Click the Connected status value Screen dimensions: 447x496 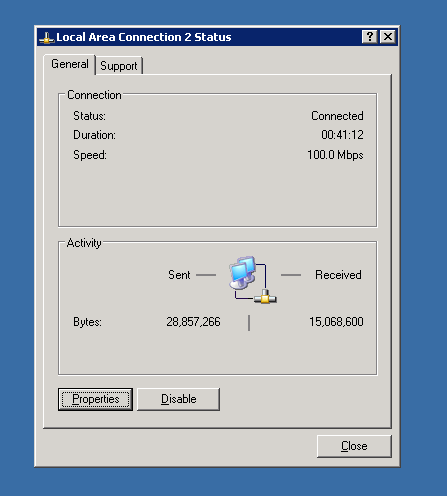[x=337, y=116]
